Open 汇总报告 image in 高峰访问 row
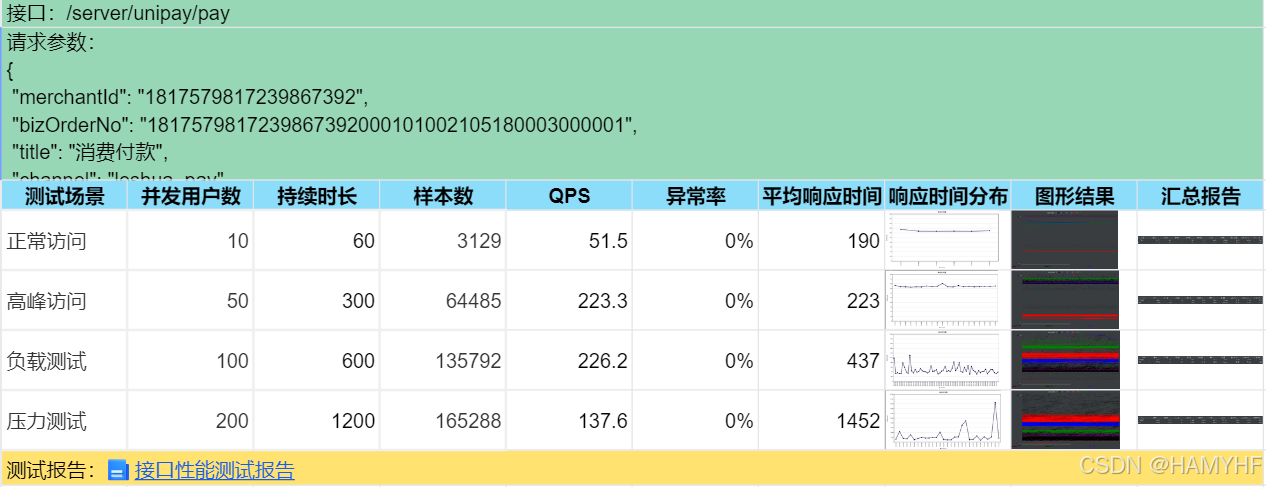Screen dimensions: 1266x487 coord(1200,300)
